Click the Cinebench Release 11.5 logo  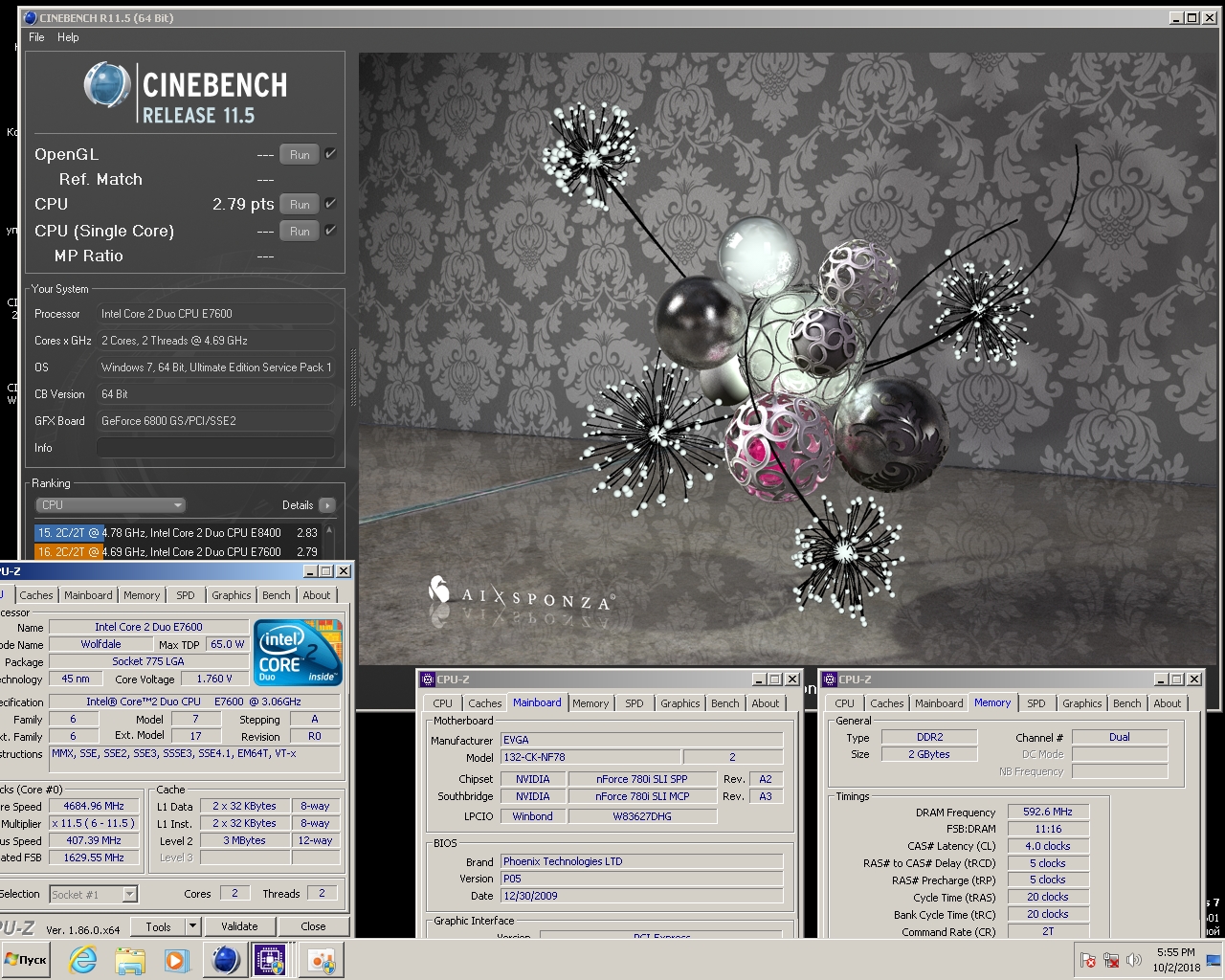pos(186,93)
